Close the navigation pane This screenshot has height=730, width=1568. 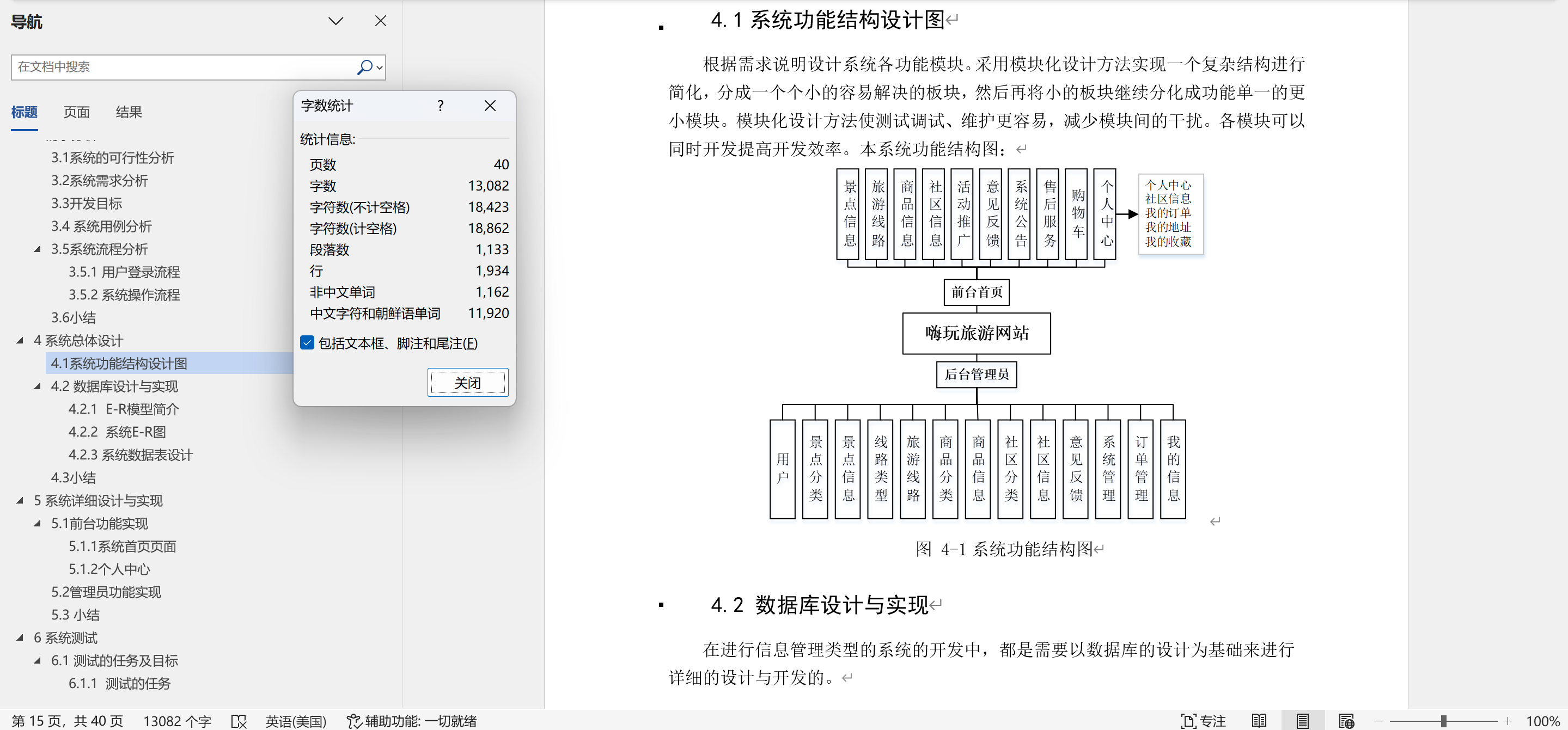point(381,21)
